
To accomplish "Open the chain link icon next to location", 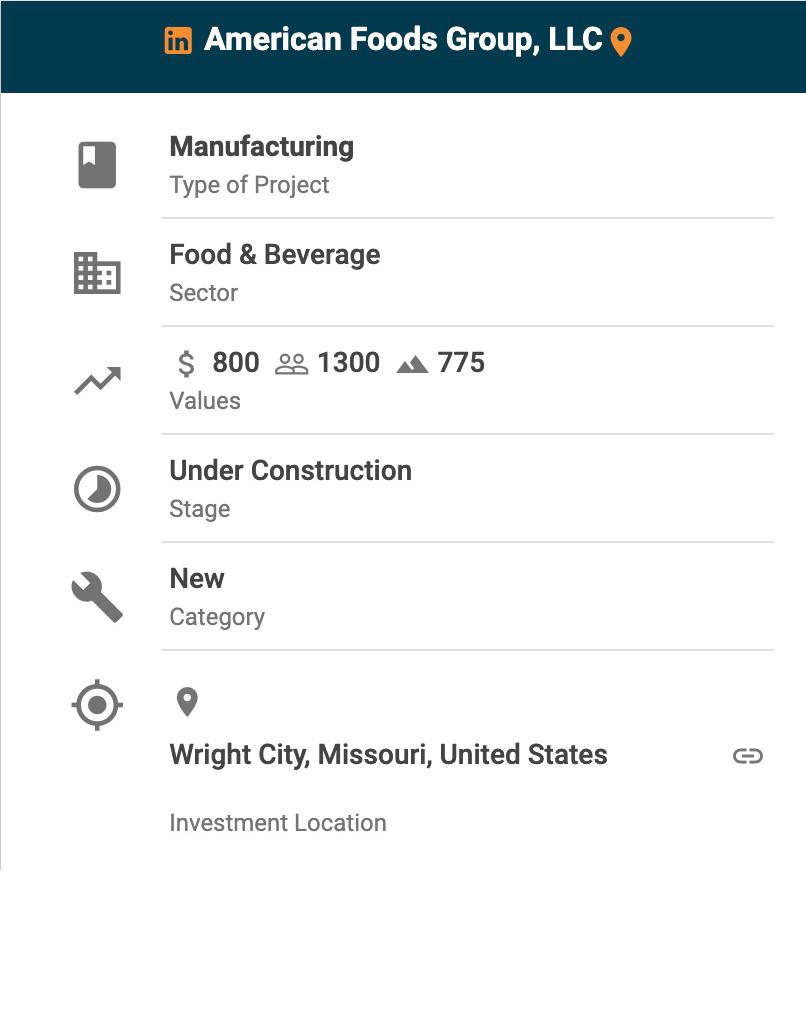I will tap(748, 756).
